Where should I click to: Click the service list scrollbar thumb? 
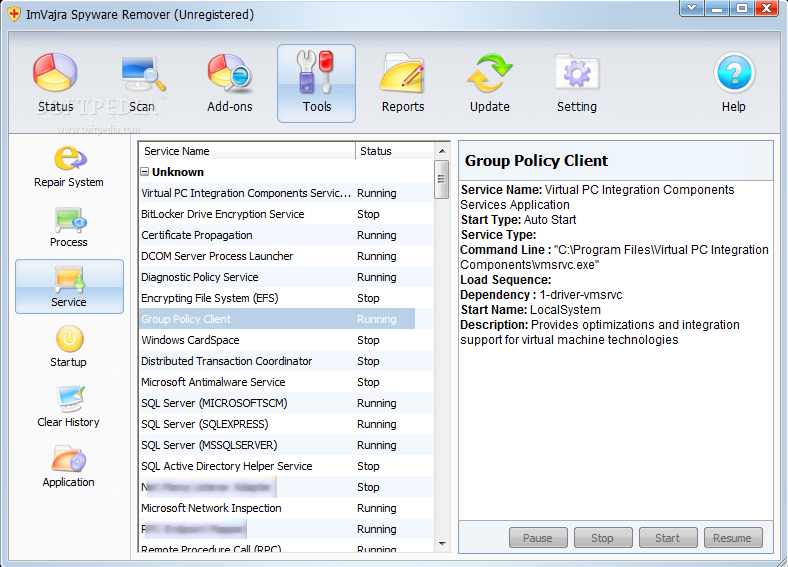(x=442, y=179)
